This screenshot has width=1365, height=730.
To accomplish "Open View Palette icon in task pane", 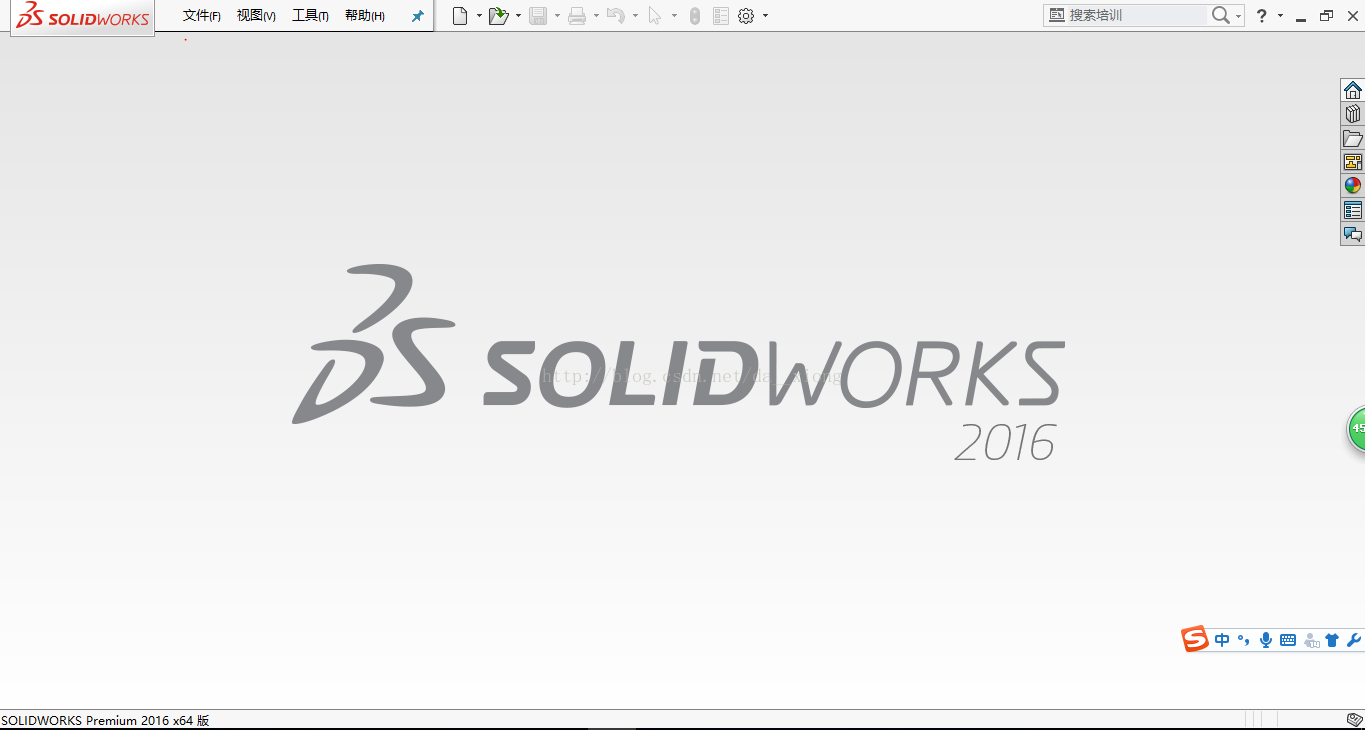I will [x=1352, y=162].
